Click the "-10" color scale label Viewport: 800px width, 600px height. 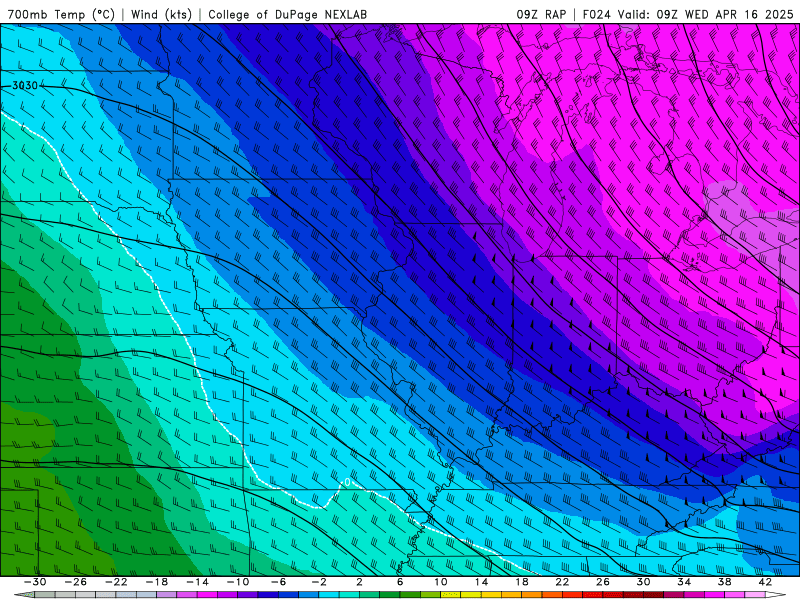pyautogui.click(x=238, y=582)
